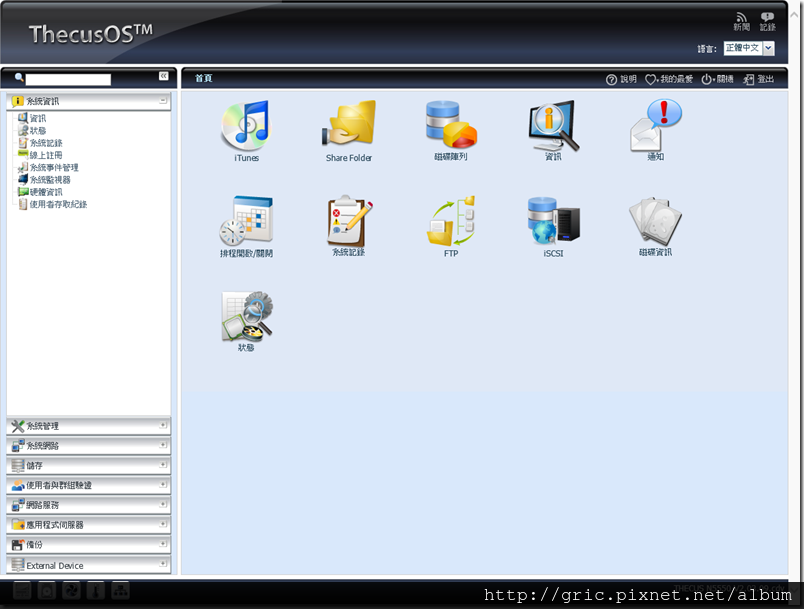
Task: Open the iTunes shortcut icon
Action: 246,126
